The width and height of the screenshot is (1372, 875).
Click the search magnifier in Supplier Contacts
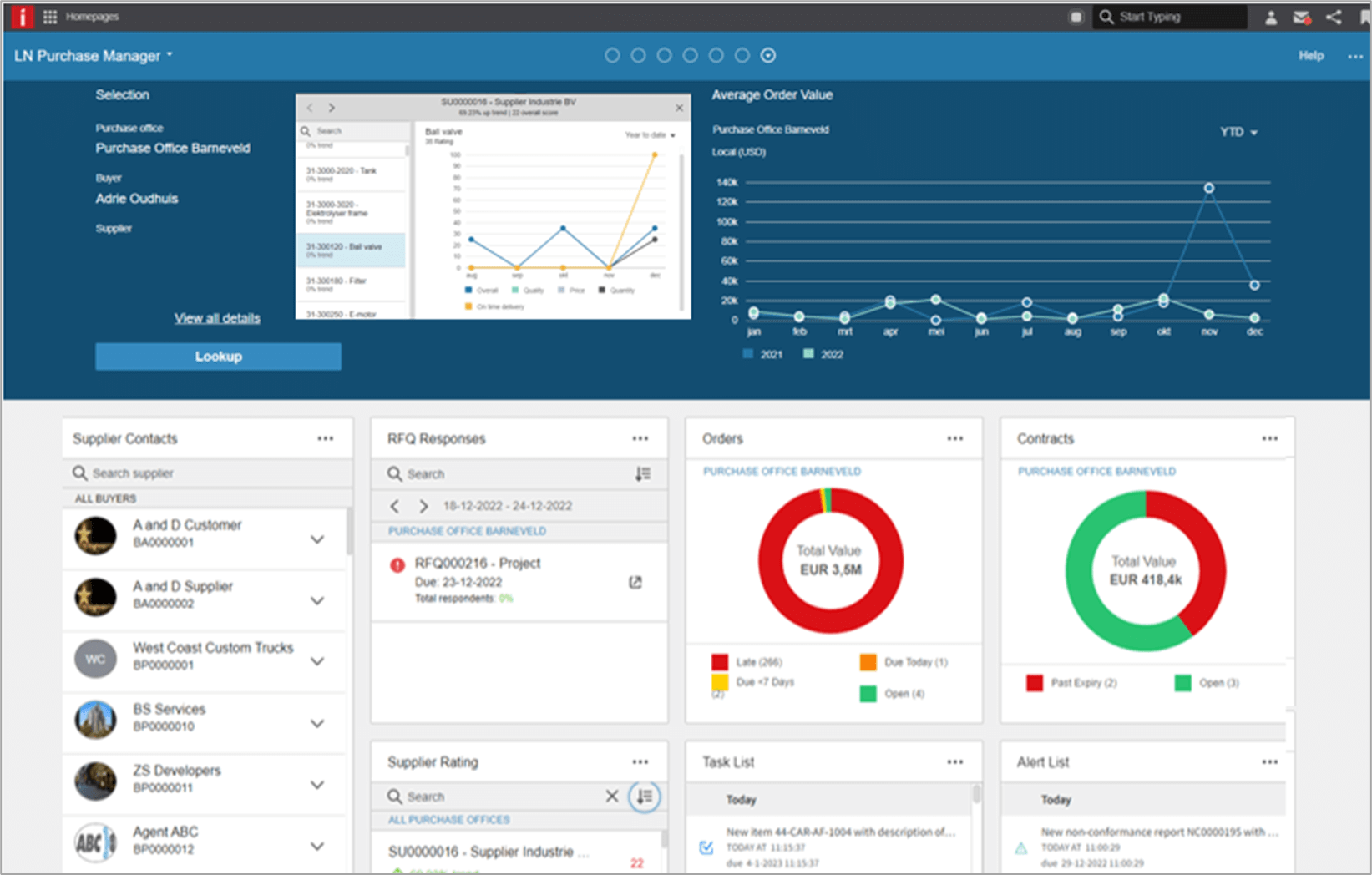click(79, 473)
